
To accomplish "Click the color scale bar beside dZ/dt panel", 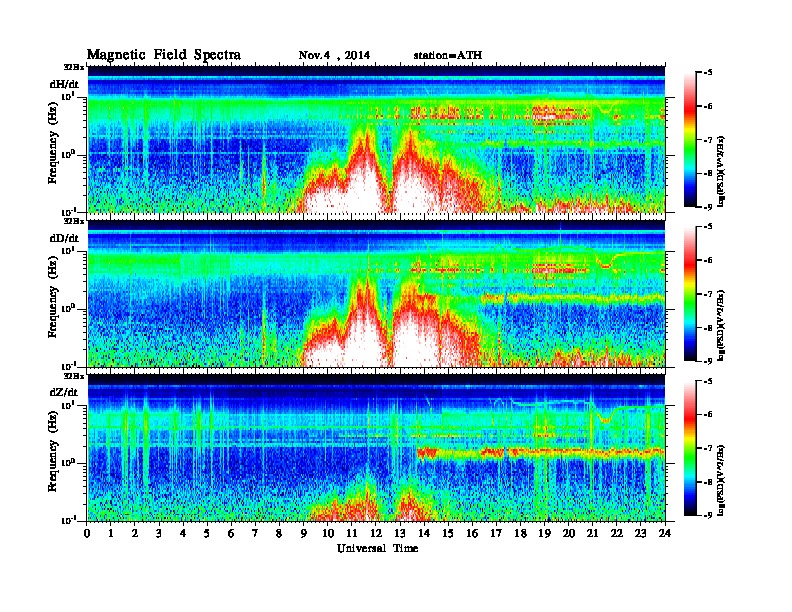I will tap(690, 448).
